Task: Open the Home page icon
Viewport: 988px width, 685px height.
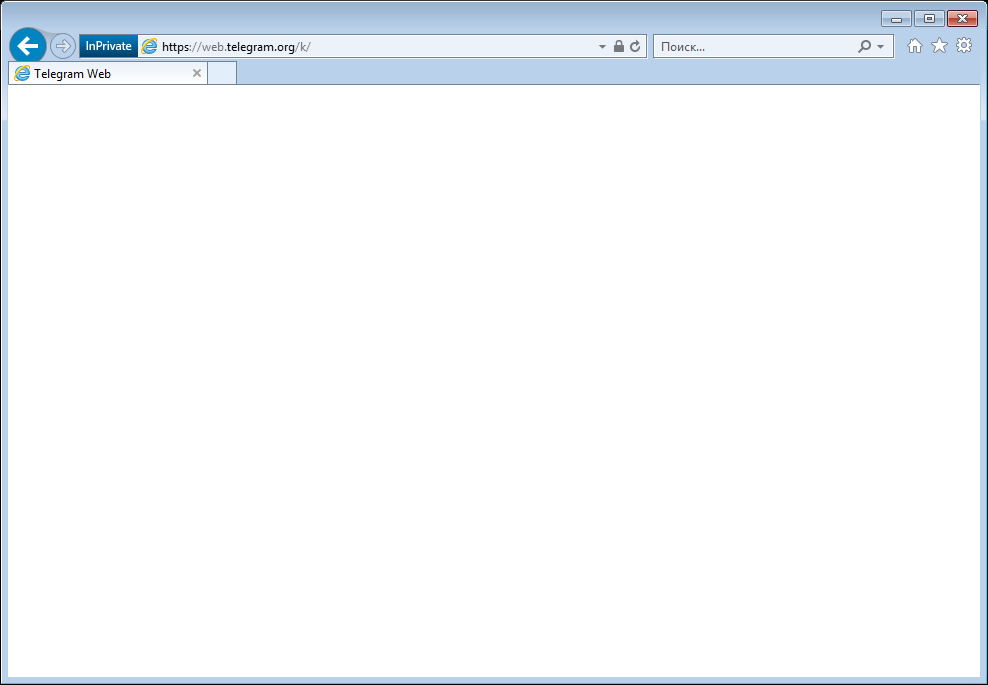Action: (x=915, y=45)
